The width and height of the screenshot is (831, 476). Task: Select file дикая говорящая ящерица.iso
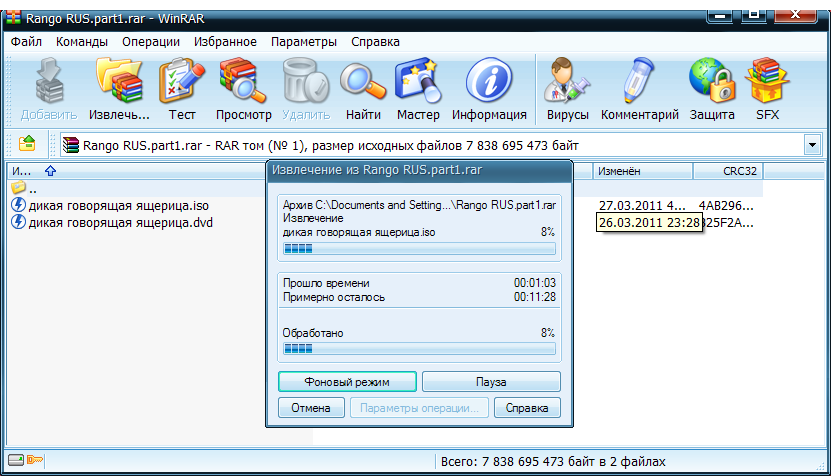click(x=110, y=206)
